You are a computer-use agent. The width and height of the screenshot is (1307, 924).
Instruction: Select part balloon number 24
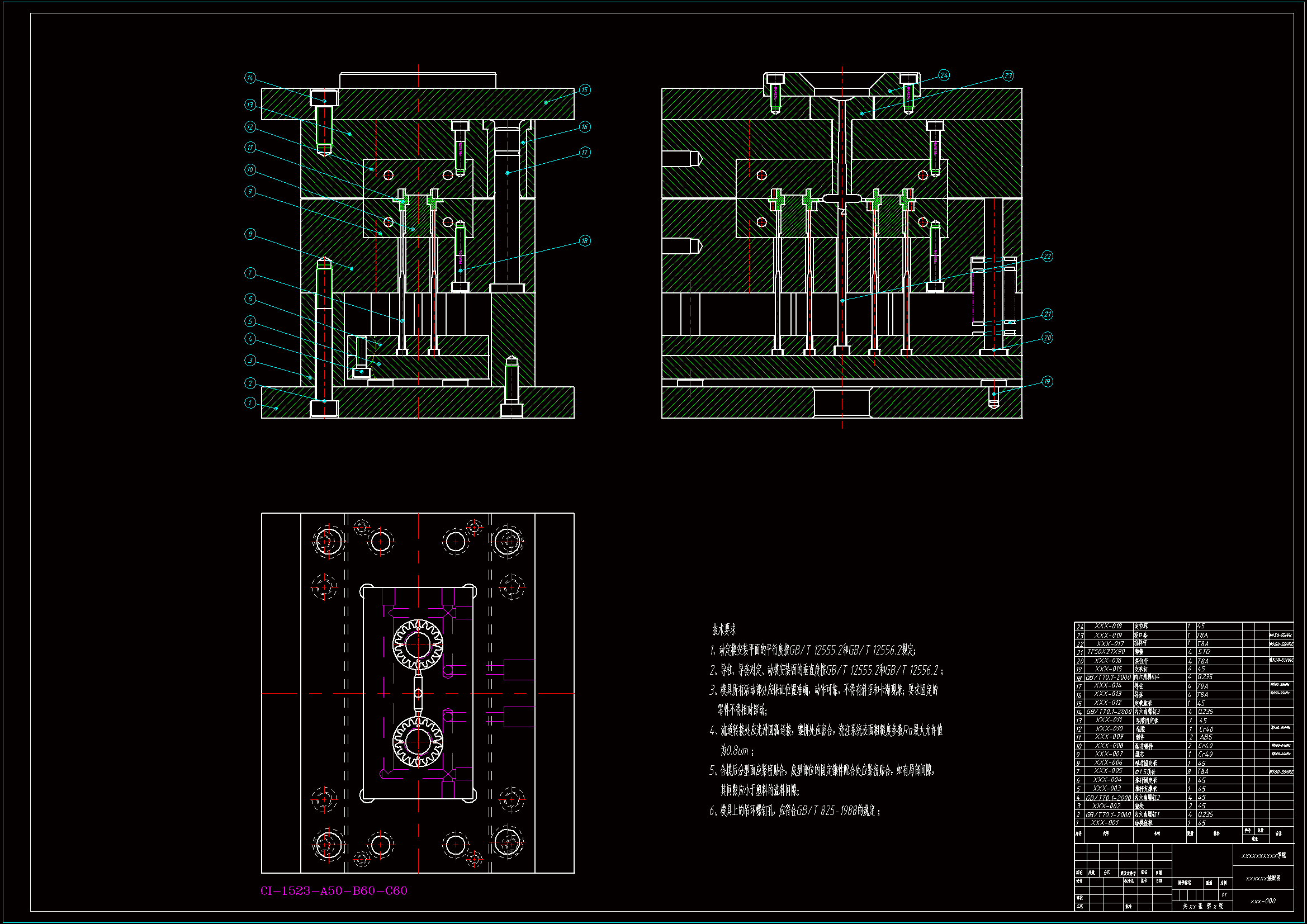pos(944,75)
